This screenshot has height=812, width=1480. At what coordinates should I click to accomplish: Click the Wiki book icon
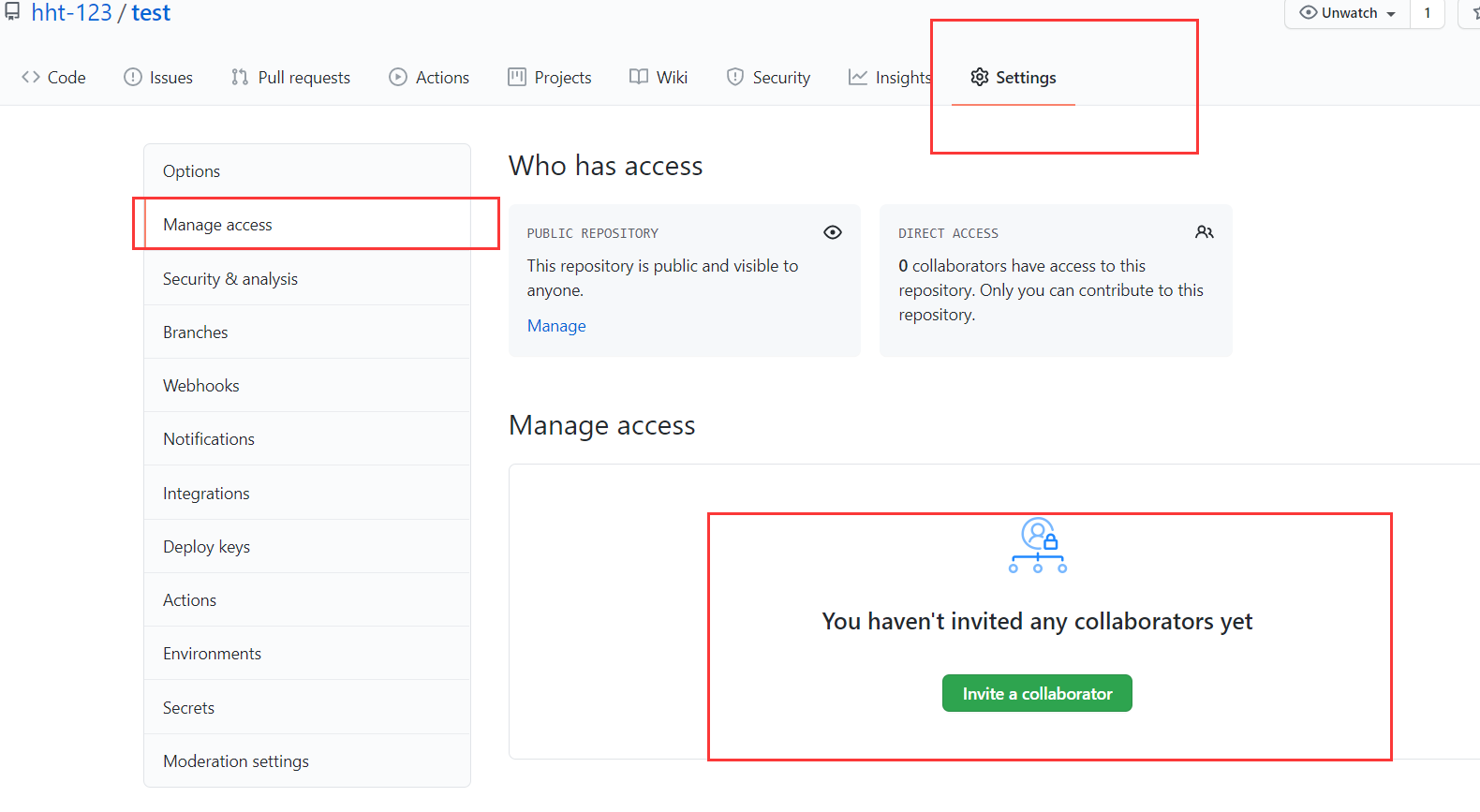pos(639,77)
